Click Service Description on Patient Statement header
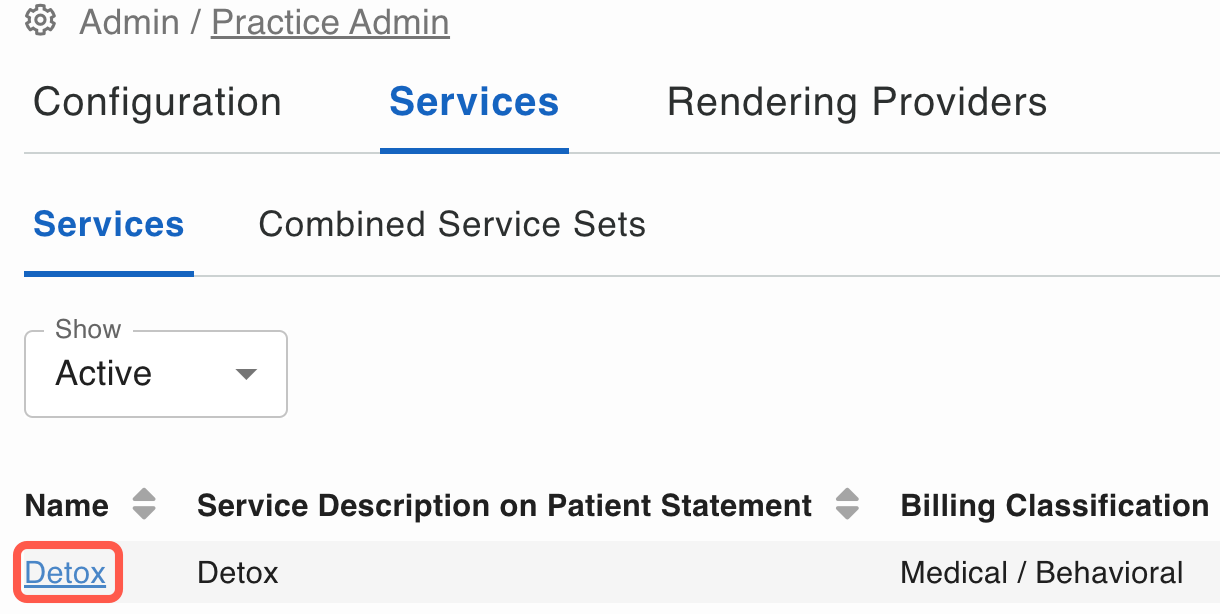This screenshot has width=1220, height=614. point(504,505)
